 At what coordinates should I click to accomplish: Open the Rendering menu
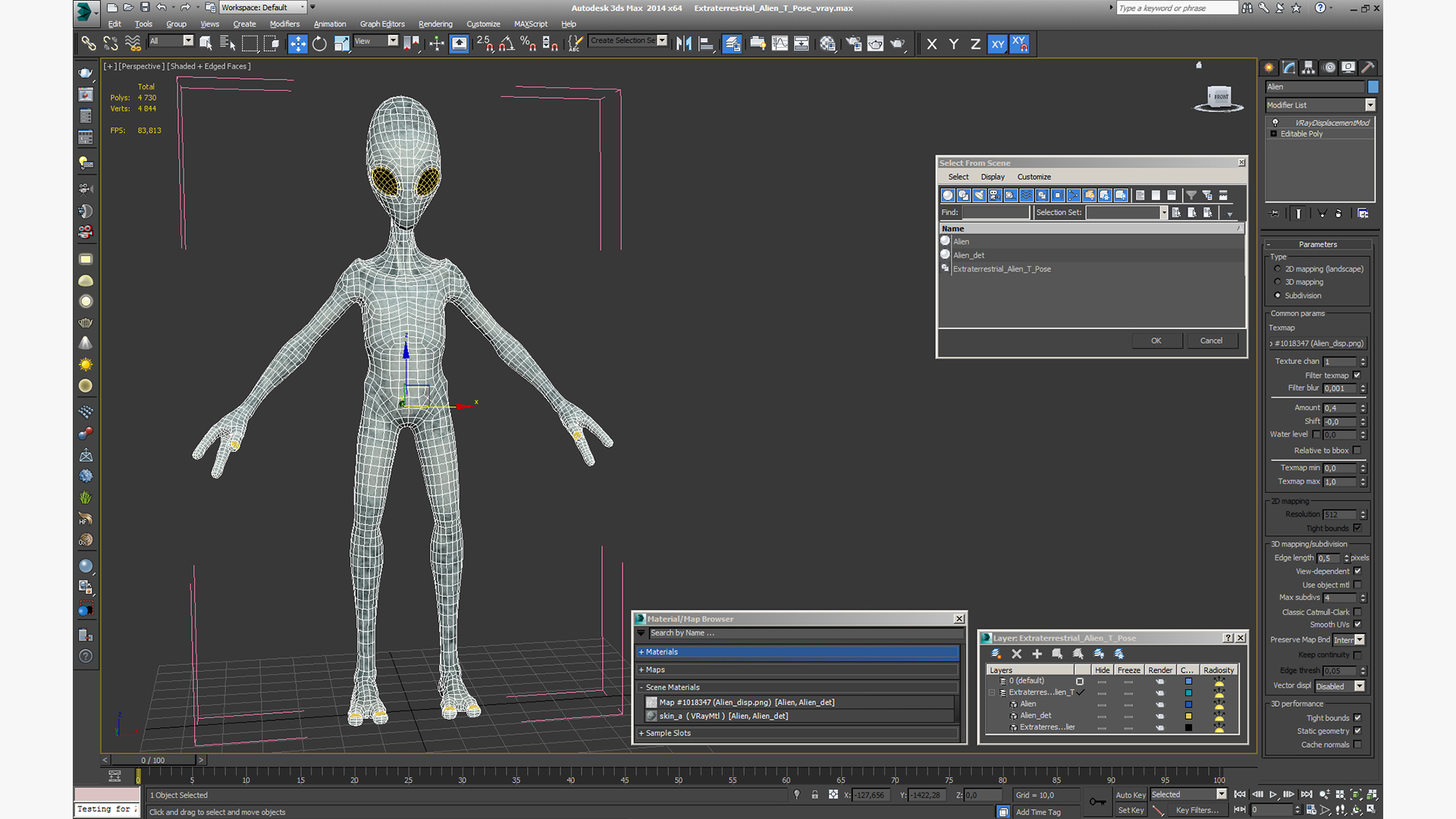(x=435, y=24)
